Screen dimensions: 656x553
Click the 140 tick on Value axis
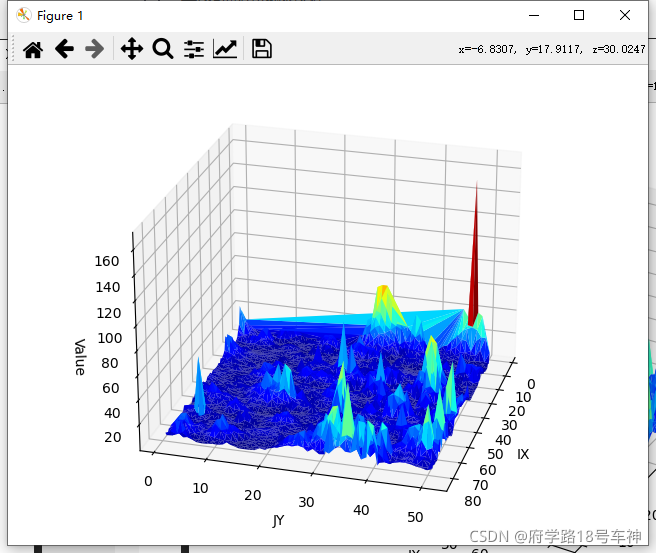pos(108,287)
